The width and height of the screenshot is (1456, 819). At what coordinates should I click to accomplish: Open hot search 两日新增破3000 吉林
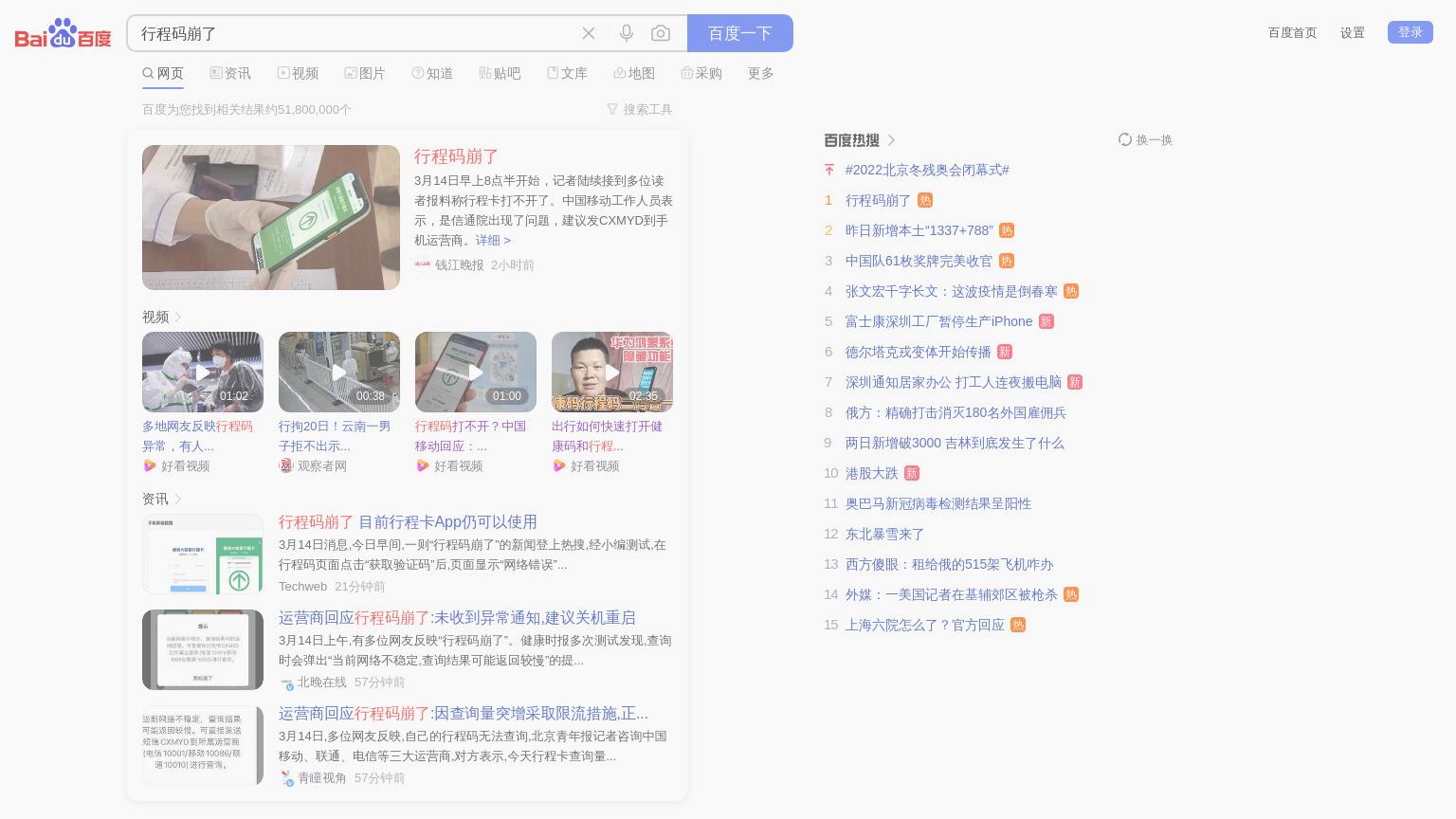955,443
